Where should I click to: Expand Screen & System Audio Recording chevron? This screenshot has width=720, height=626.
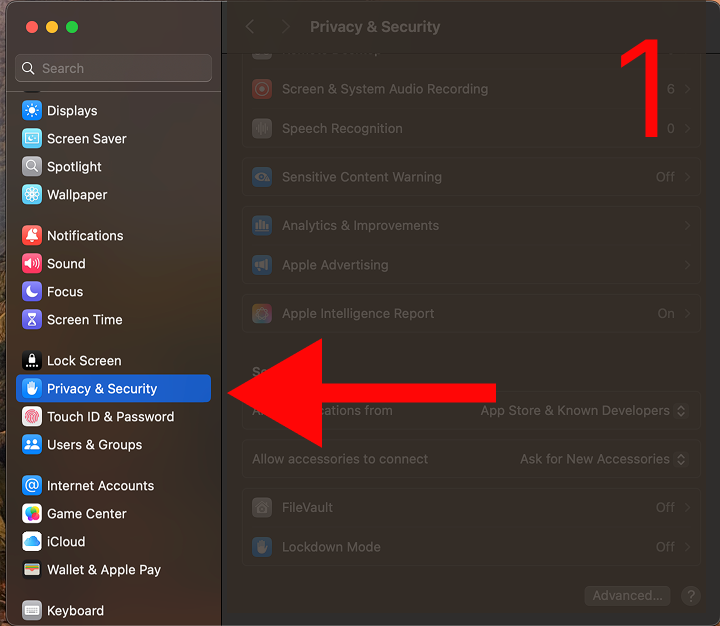687,89
